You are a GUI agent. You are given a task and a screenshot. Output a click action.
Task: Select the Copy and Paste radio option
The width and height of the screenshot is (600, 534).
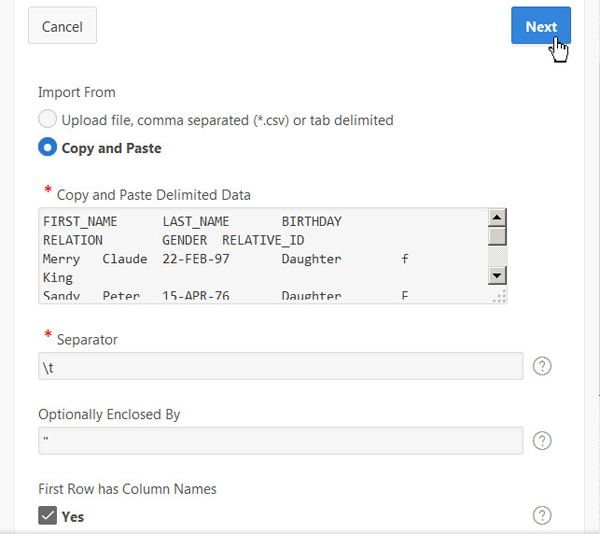48,148
